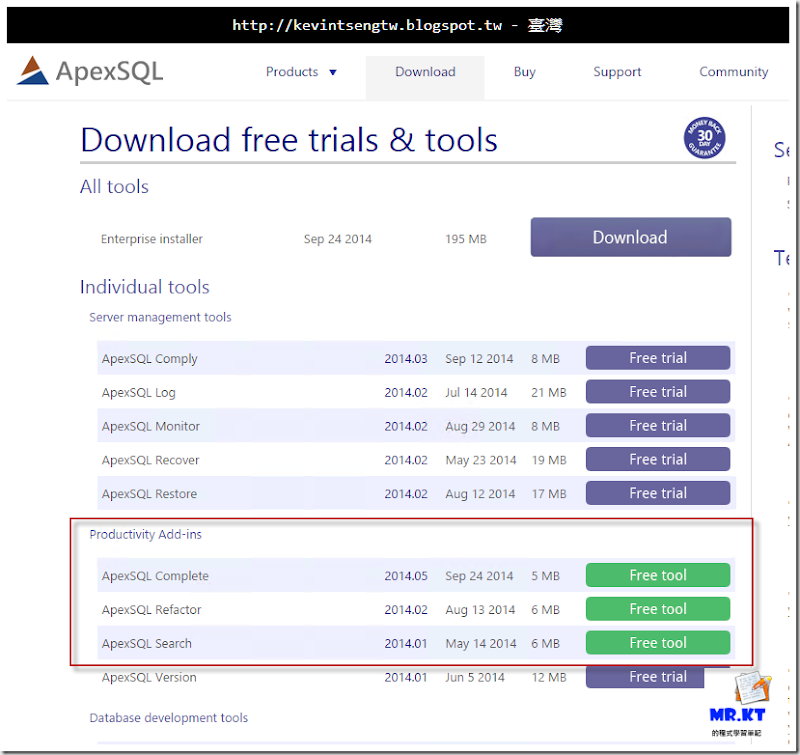
Task: Get the ApexSQL Complete free tool
Action: (657, 575)
